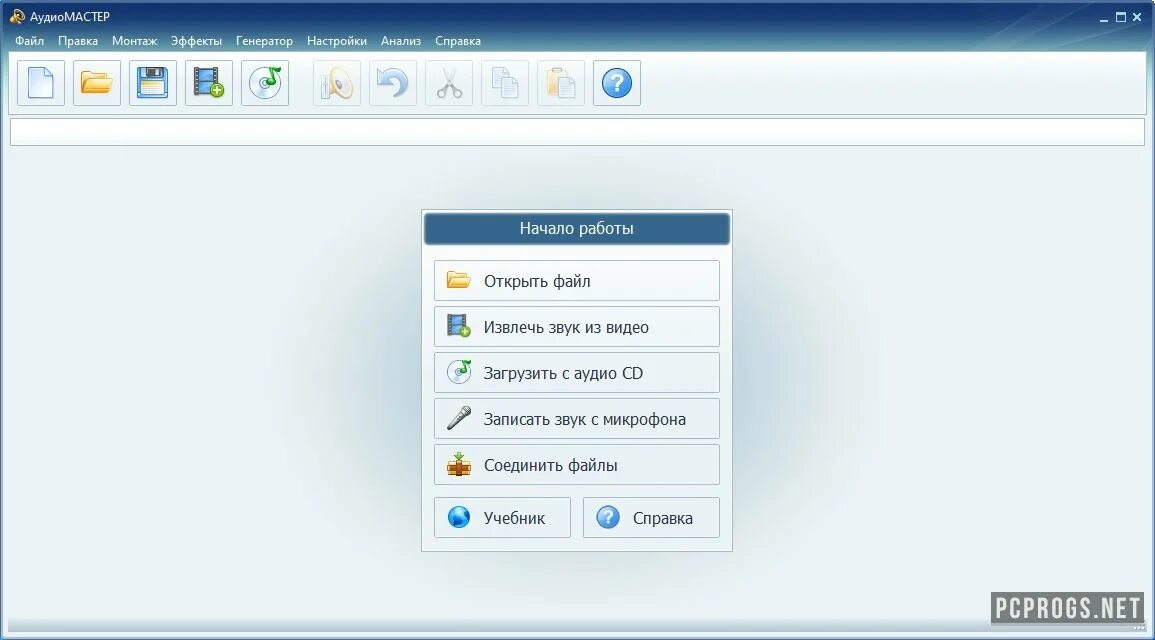The height and width of the screenshot is (640, 1155).
Task: Click the scissors cut toolbar icon
Action: click(x=449, y=82)
